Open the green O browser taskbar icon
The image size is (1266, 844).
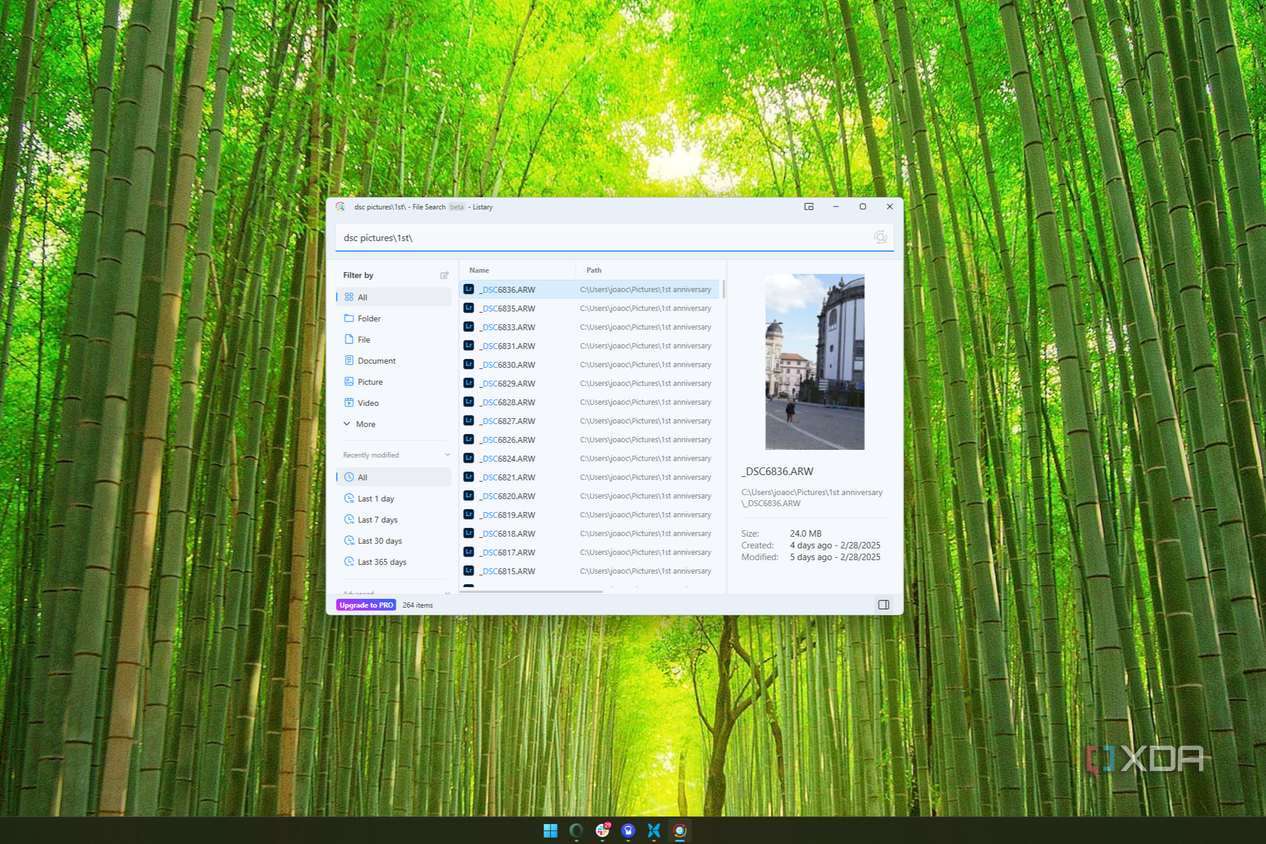point(576,831)
